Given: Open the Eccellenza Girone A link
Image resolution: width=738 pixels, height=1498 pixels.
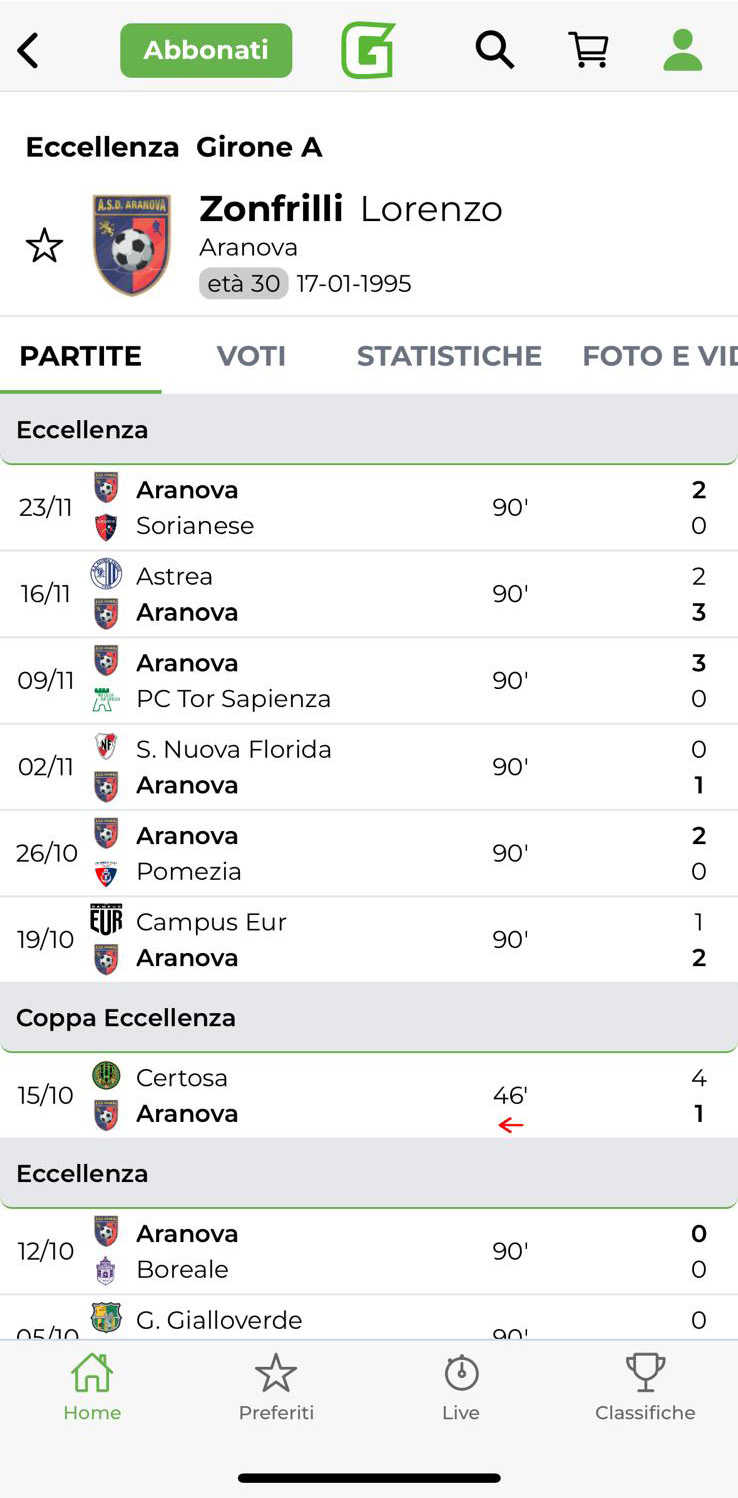Looking at the screenshot, I should pos(174,147).
